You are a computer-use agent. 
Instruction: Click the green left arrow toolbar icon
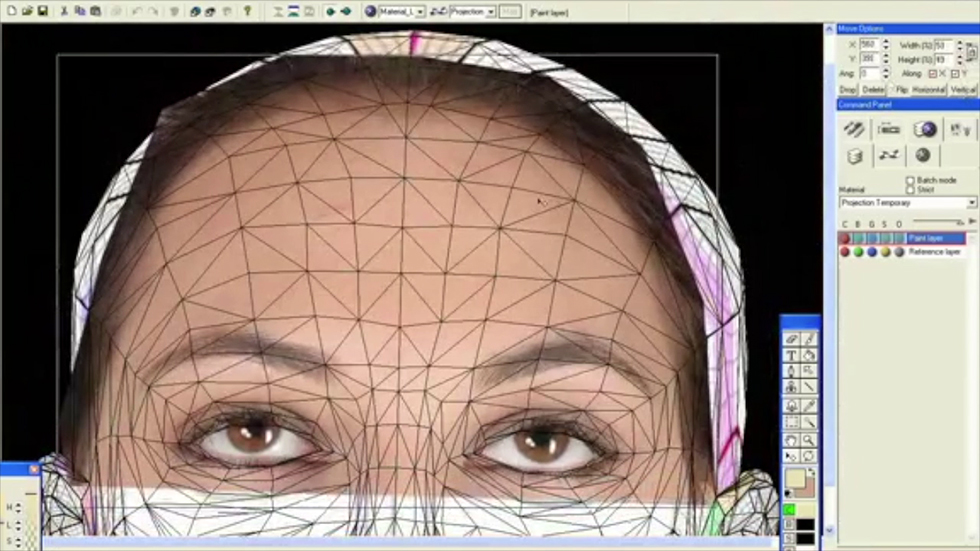[x=331, y=11]
